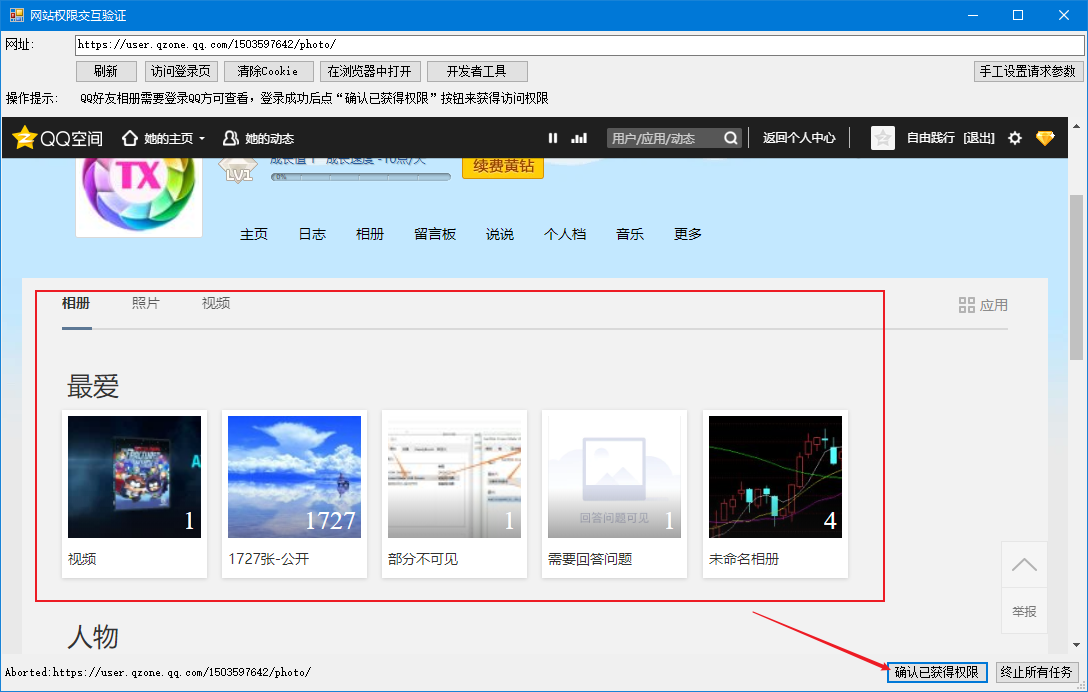This screenshot has height=692, width=1088.
Task: Click the scrollbar down arrow
Action: [1076, 645]
